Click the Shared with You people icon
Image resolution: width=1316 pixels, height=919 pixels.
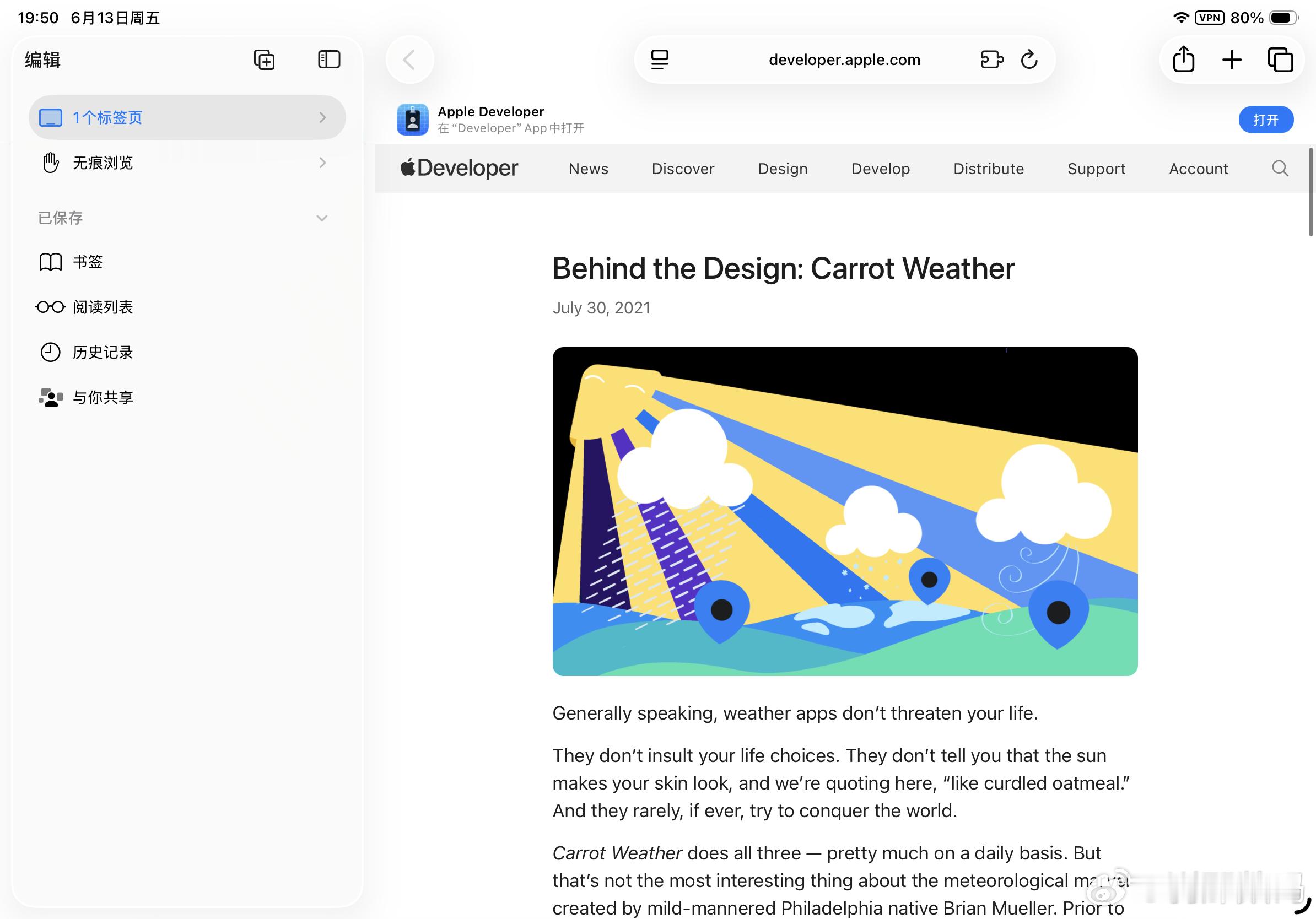click(x=51, y=397)
